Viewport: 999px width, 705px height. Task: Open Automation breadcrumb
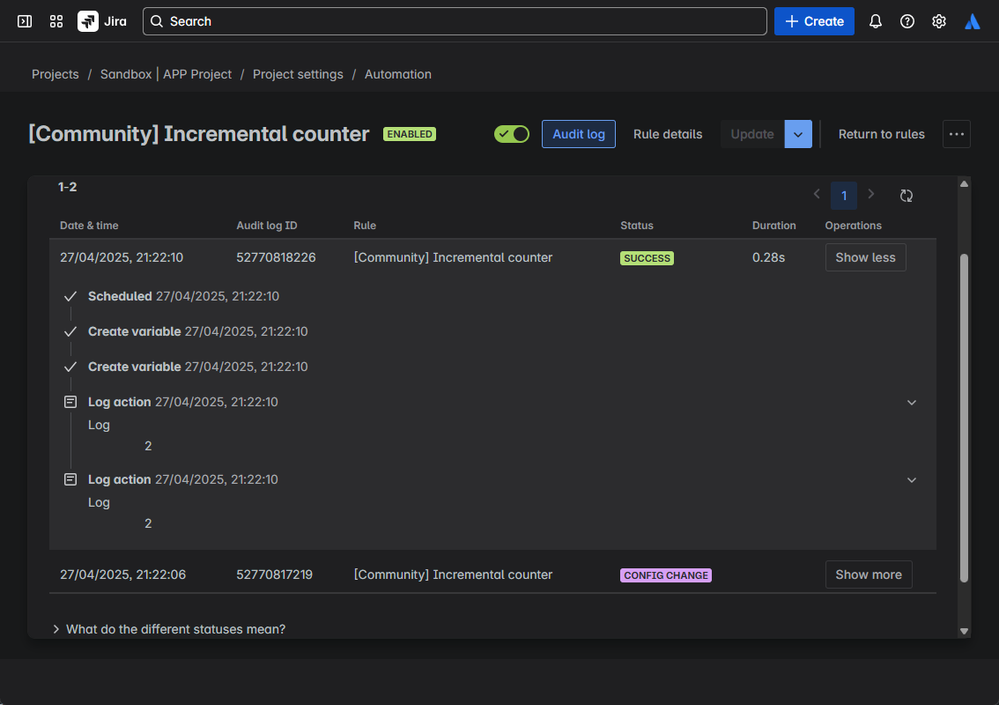[x=398, y=75]
